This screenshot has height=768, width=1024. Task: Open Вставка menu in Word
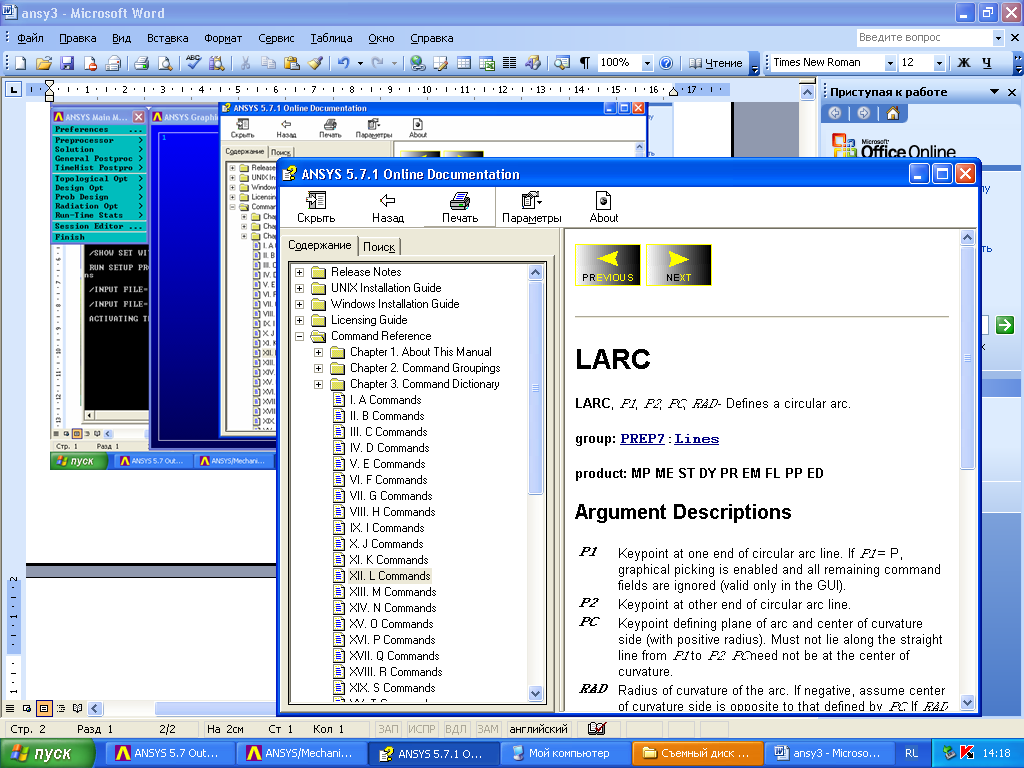167,38
